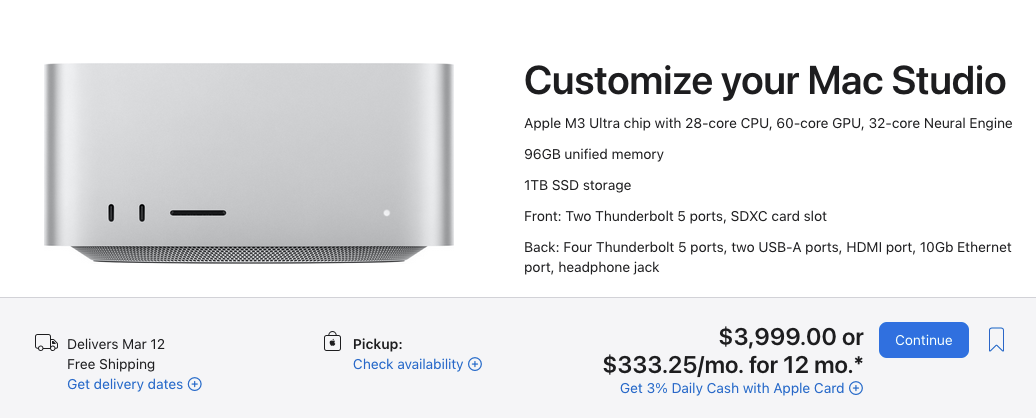The width and height of the screenshot is (1036, 418).
Task: Click the SDXC card slot on the Mac Studio
Action: point(198,213)
